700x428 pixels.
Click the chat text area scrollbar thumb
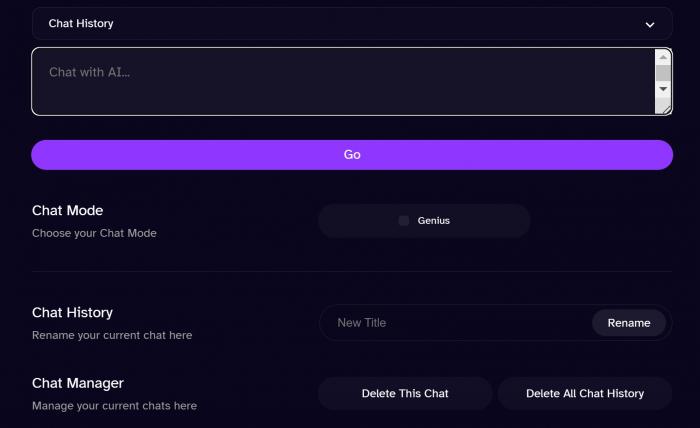point(662,72)
